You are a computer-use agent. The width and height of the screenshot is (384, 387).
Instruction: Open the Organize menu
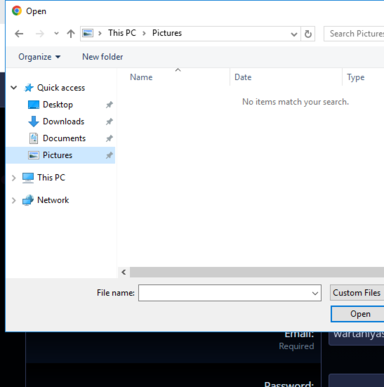coord(39,57)
